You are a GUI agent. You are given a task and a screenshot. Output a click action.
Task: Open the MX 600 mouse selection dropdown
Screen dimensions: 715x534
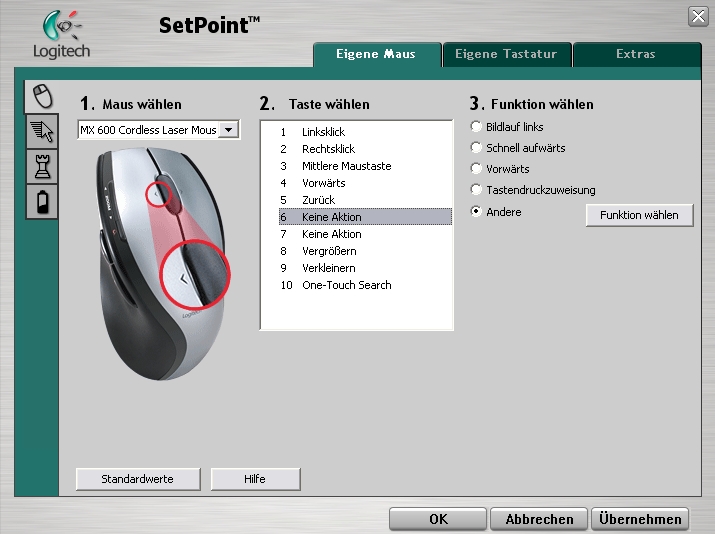[x=228, y=130]
